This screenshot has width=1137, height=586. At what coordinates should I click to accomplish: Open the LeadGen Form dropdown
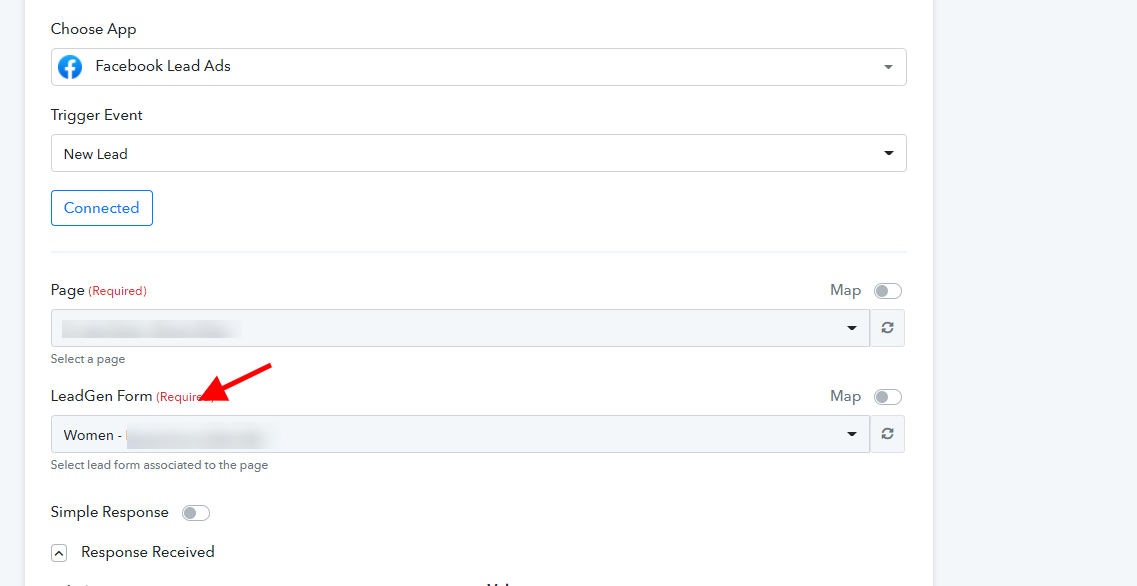[460, 434]
